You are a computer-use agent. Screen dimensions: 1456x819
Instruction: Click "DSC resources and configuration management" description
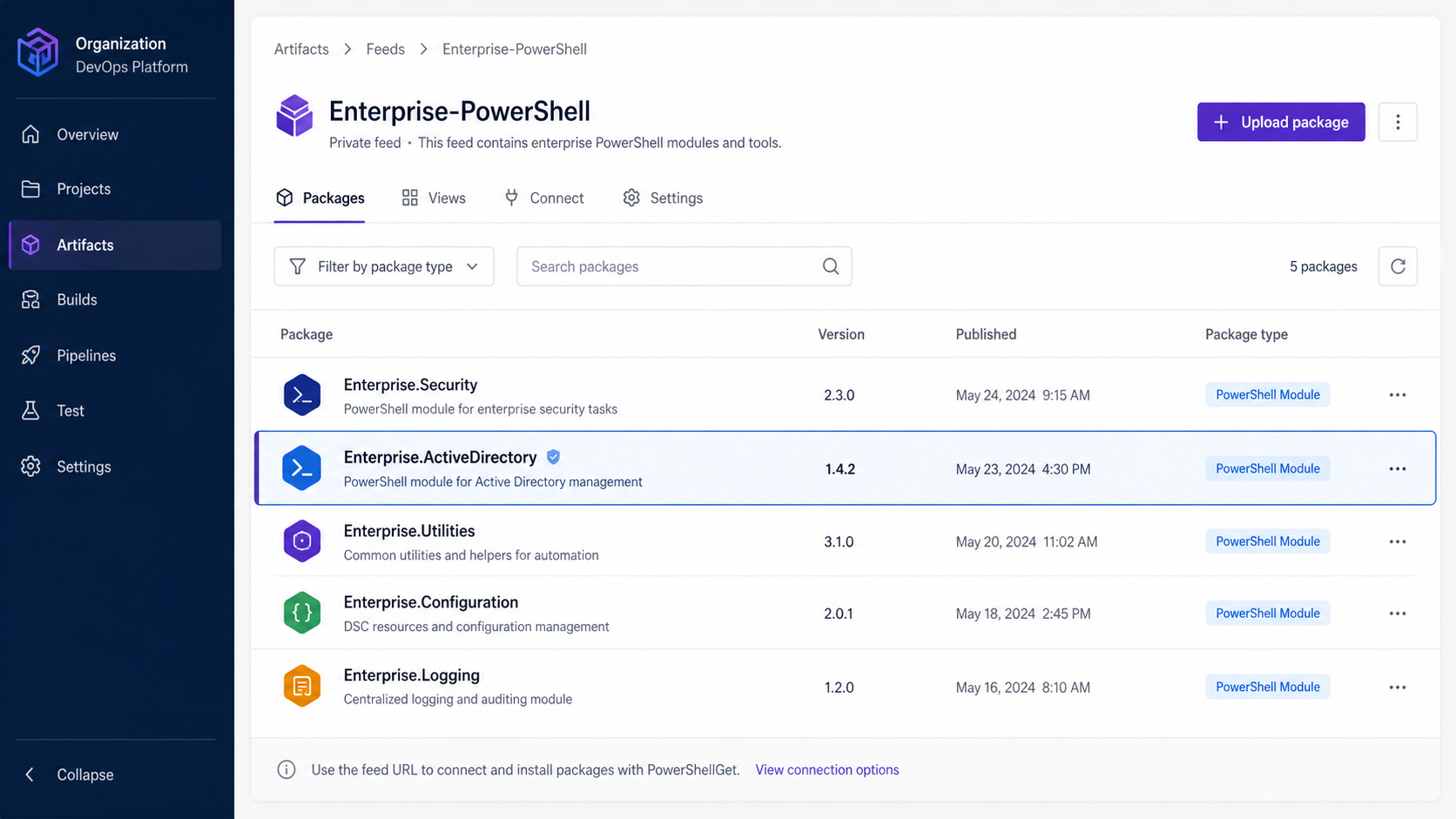476,627
